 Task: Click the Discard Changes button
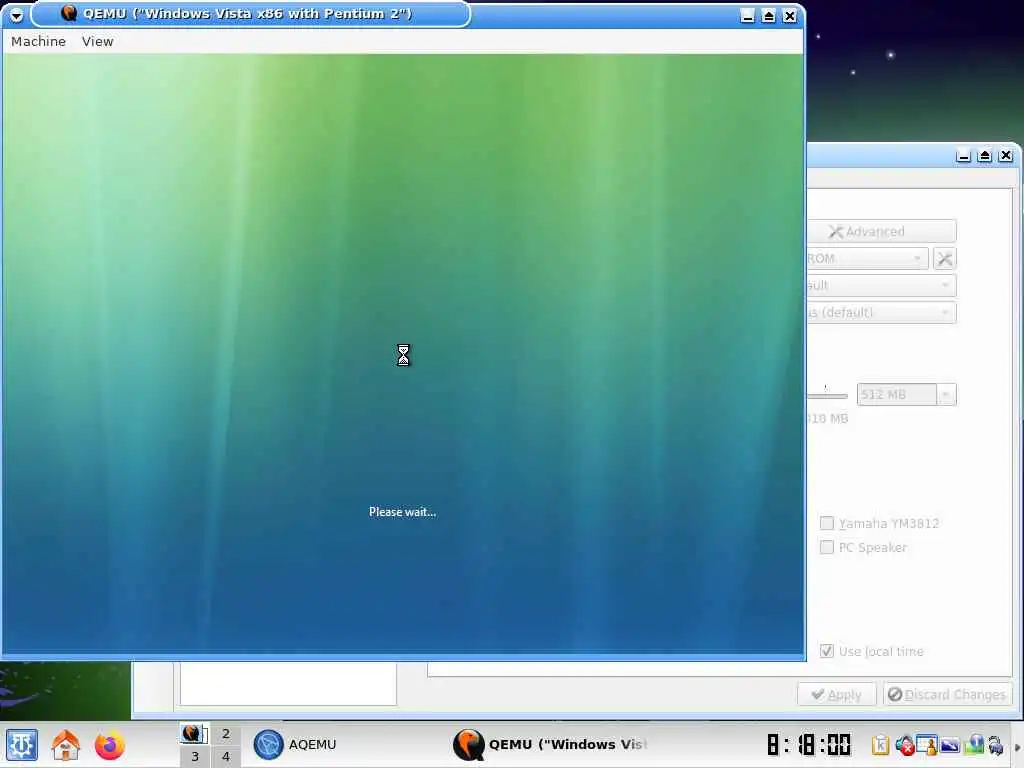coord(948,694)
